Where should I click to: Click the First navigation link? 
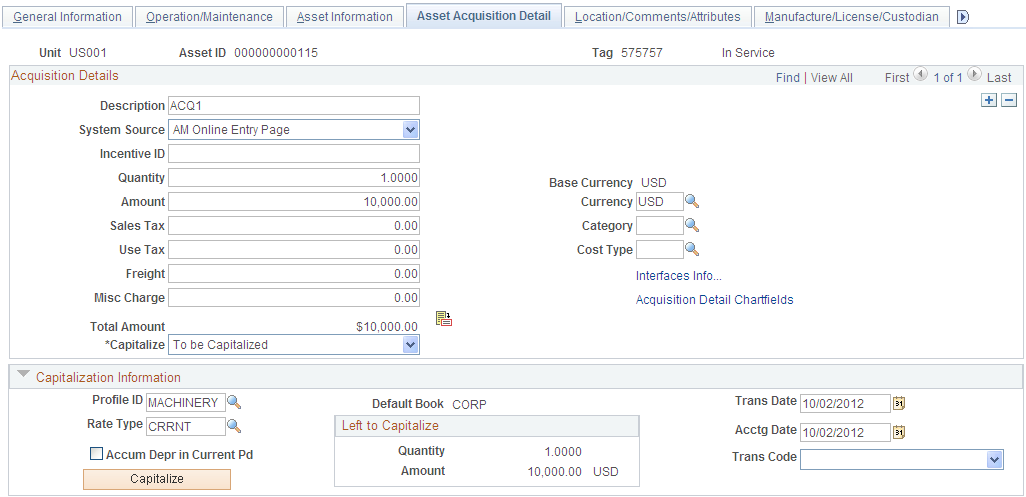tap(897, 77)
